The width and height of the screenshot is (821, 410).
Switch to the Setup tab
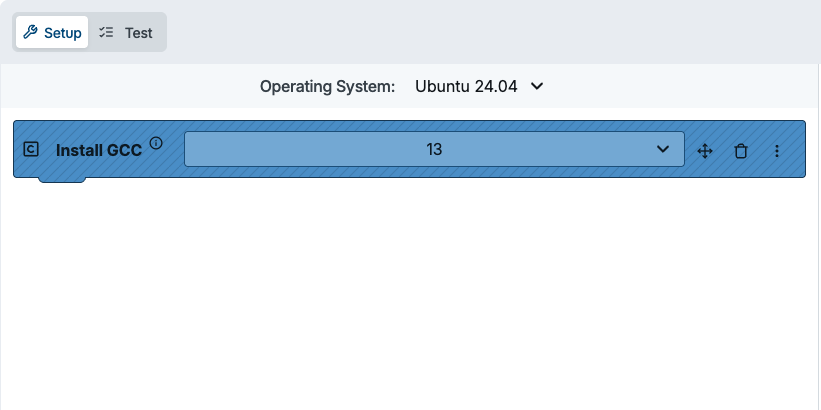coord(52,33)
